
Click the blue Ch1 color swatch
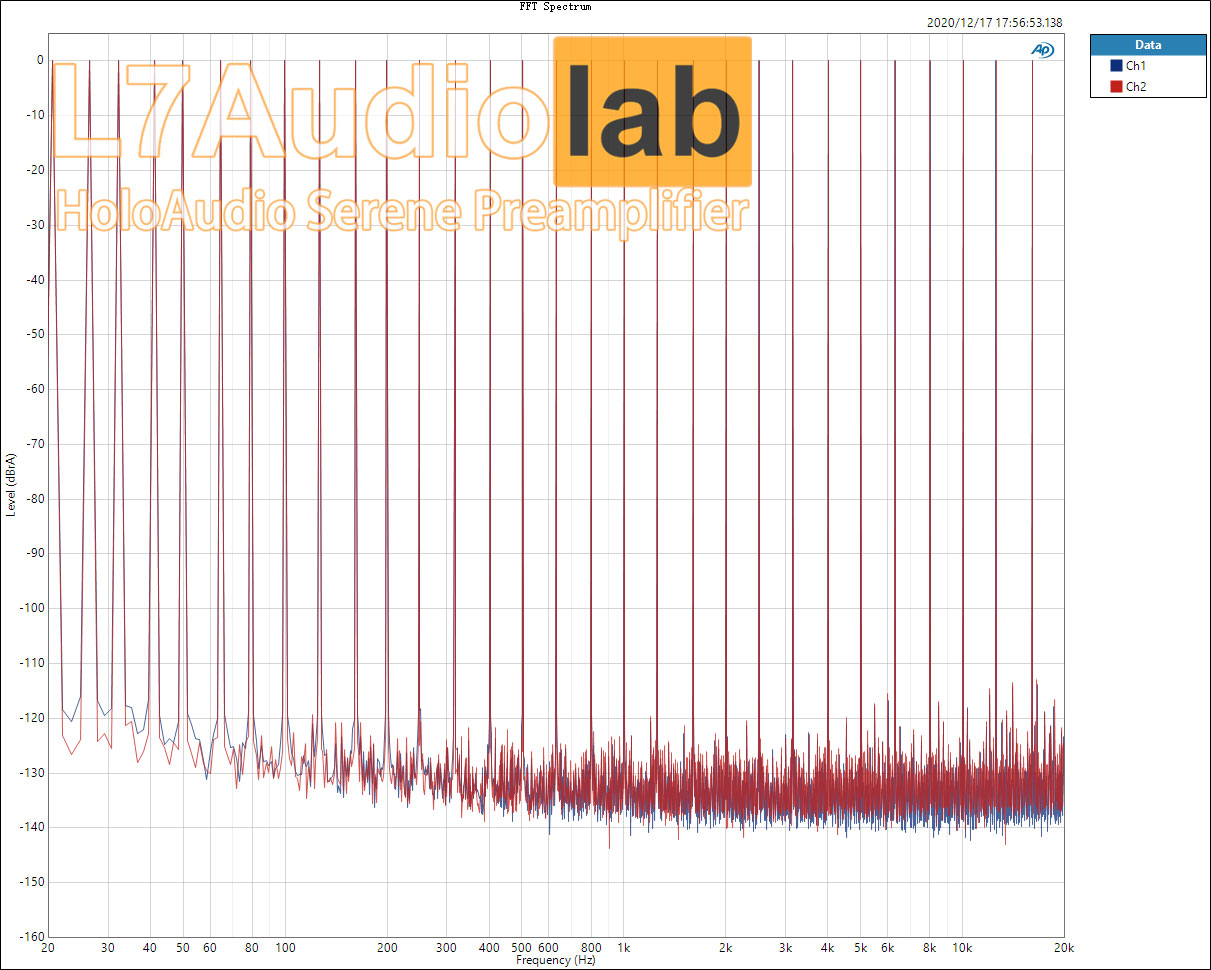point(1116,66)
